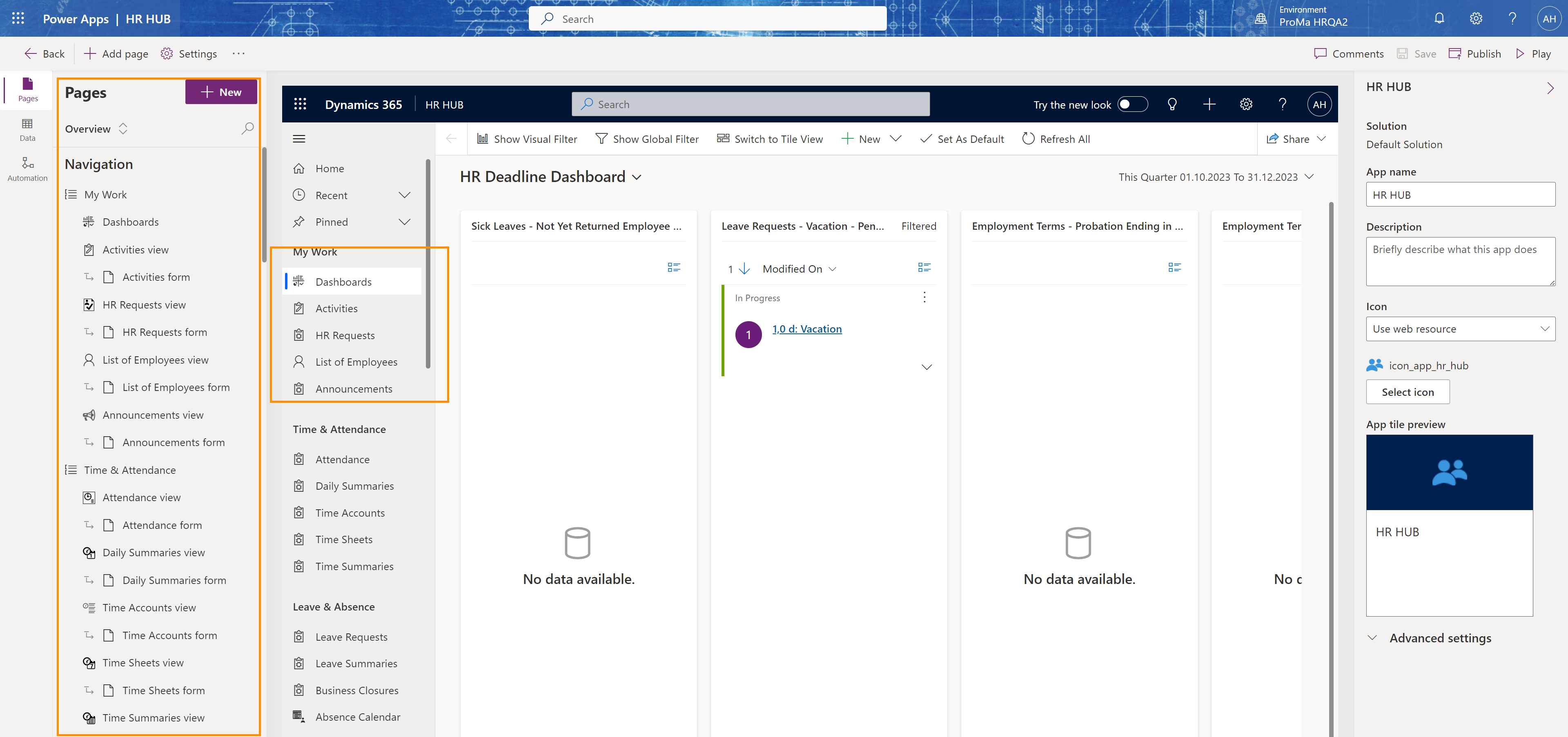Open Automation panel in left rail

pyautogui.click(x=27, y=169)
